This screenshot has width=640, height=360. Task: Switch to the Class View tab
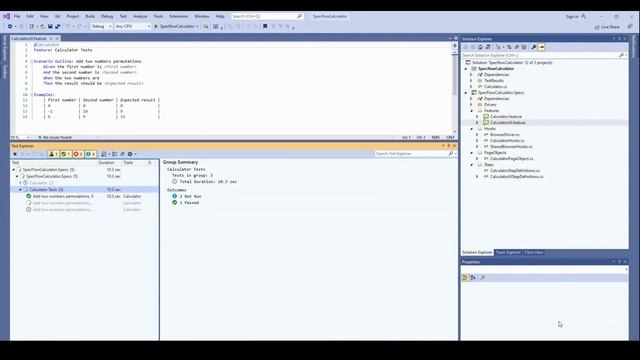pyautogui.click(x=533, y=252)
